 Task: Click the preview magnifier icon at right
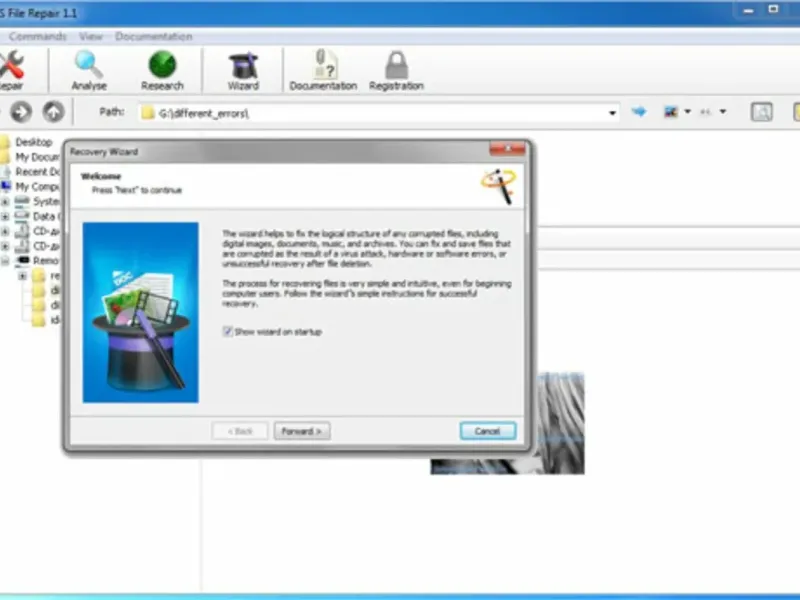pyautogui.click(x=762, y=112)
